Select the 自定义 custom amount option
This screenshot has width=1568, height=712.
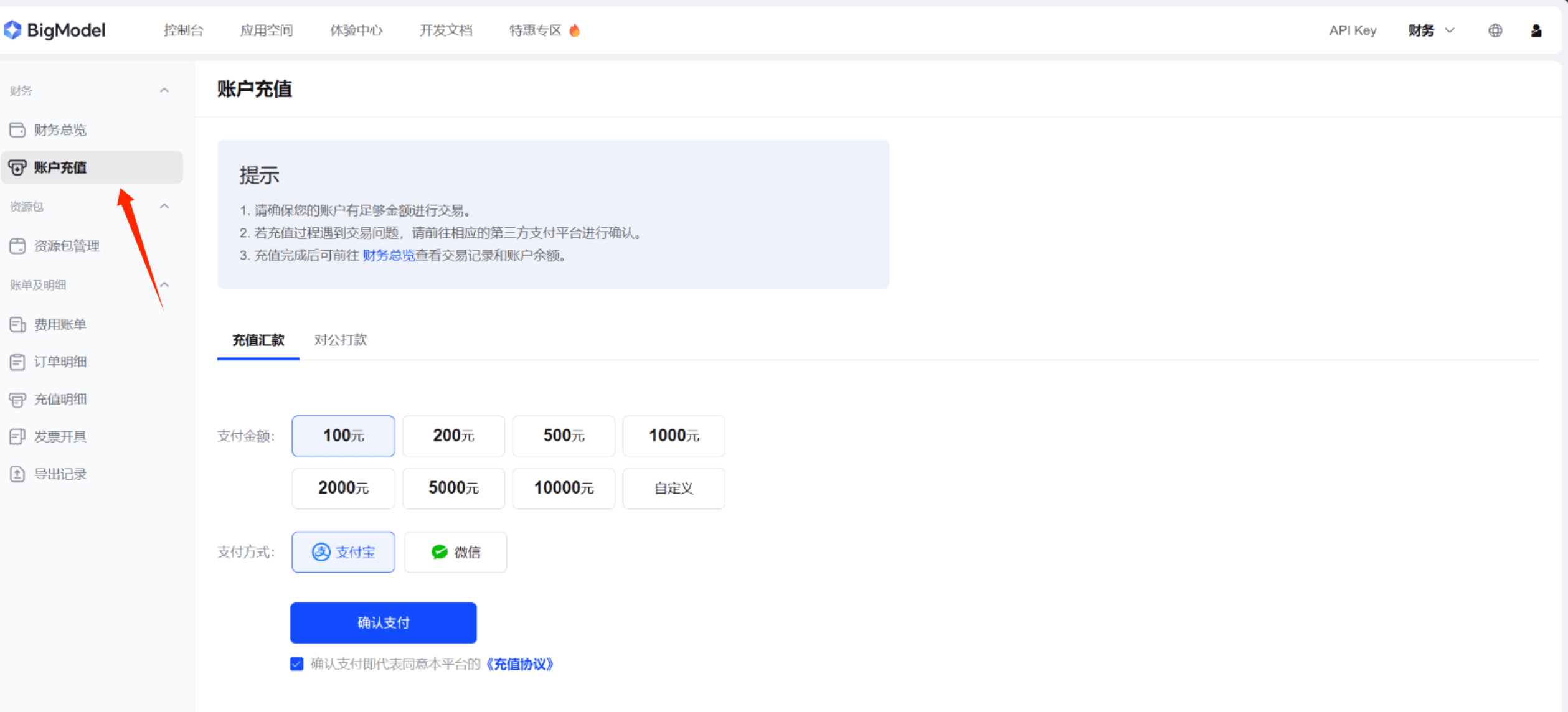[x=674, y=489]
